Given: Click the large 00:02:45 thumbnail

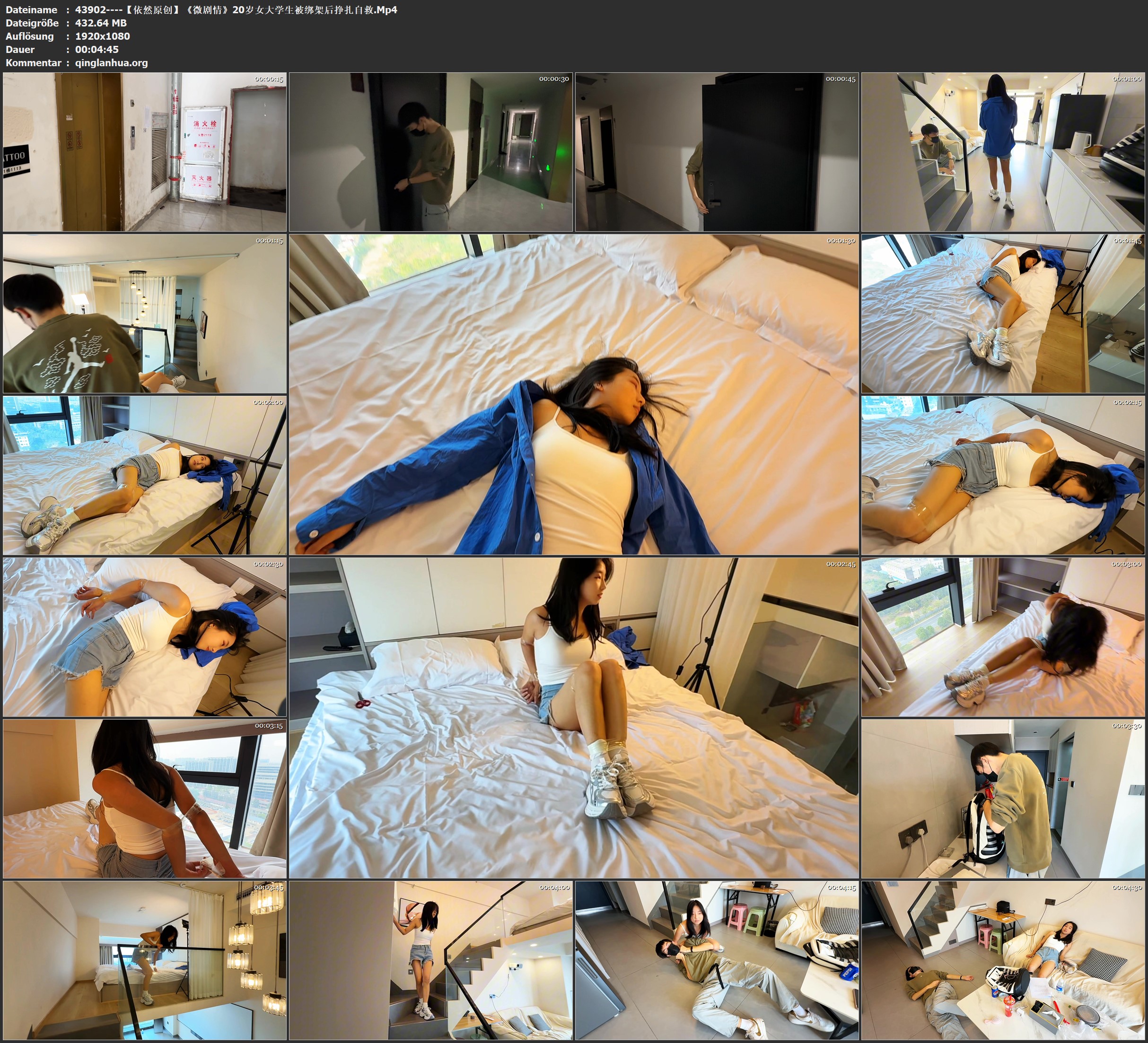Looking at the screenshot, I should (x=573, y=717).
